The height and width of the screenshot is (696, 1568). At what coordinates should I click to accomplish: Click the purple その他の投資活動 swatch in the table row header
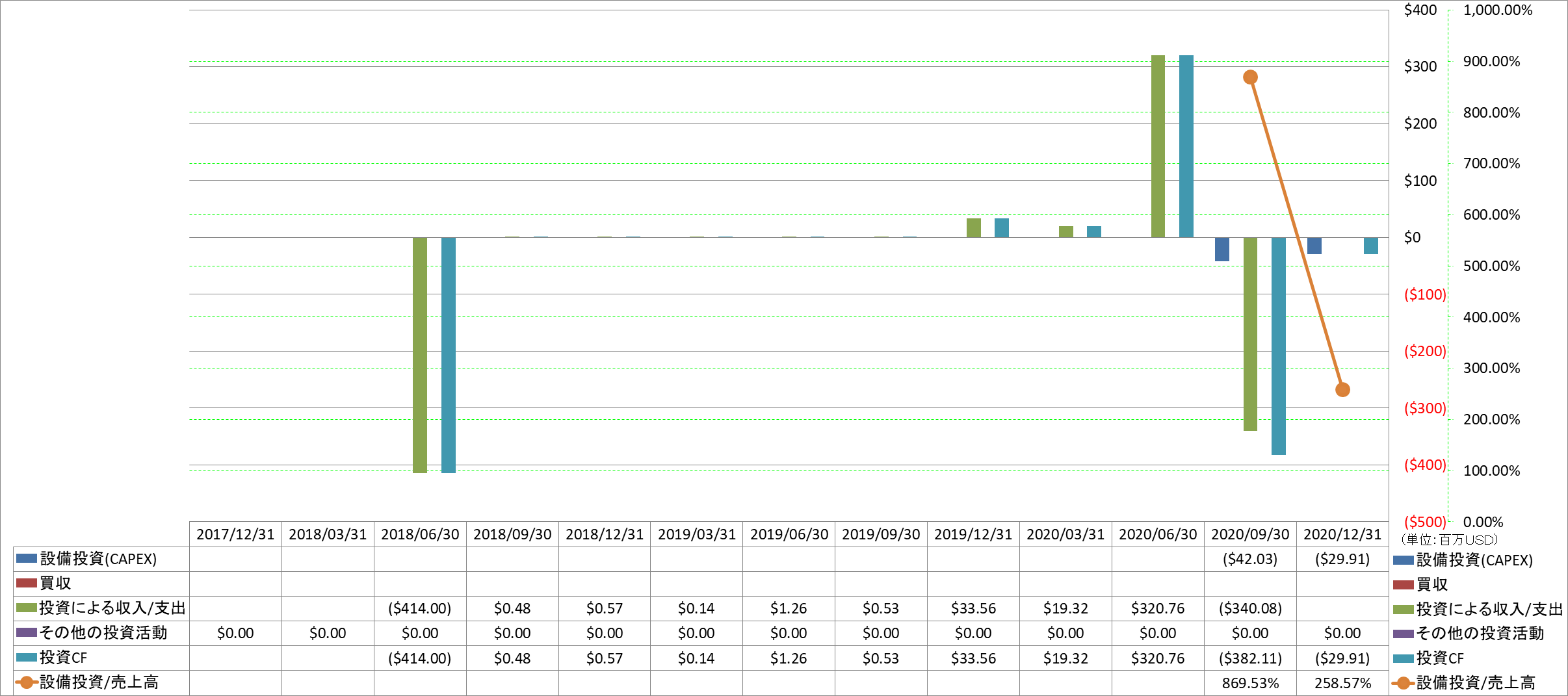26,632
